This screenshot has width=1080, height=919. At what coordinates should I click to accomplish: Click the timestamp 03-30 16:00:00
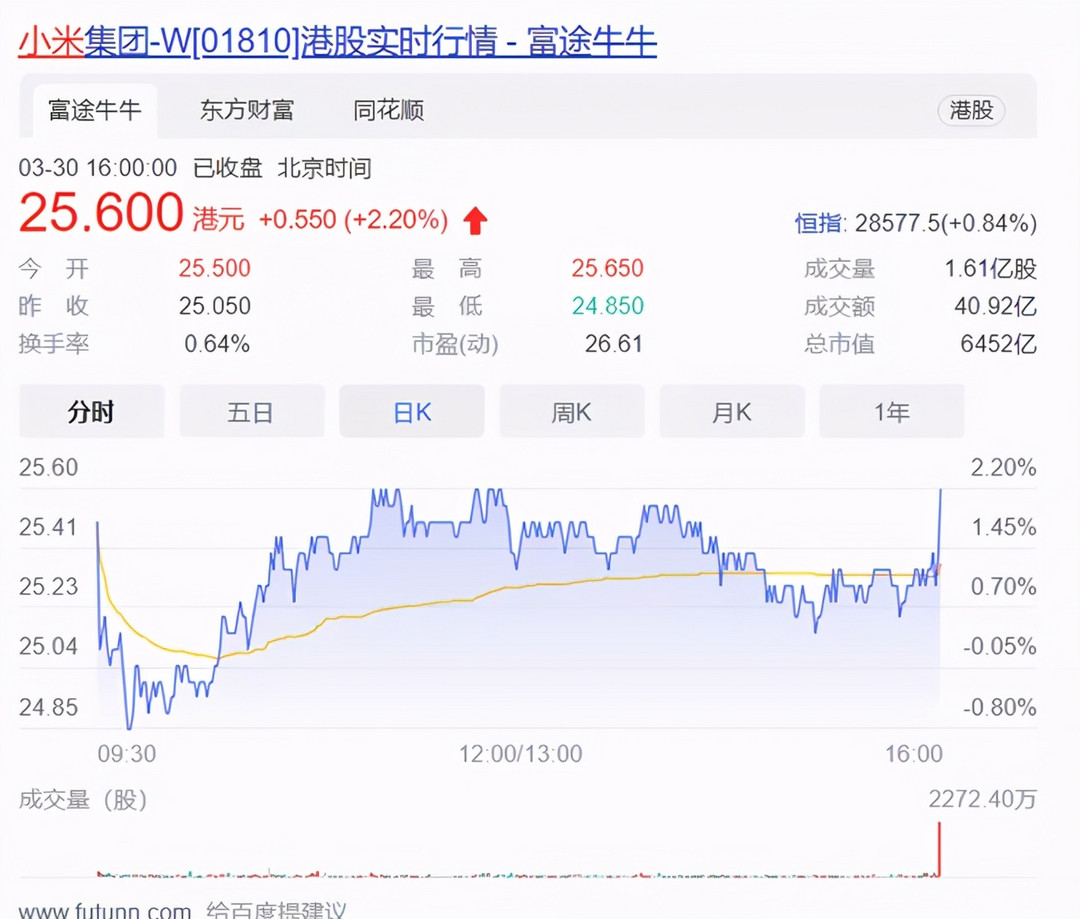coord(98,168)
